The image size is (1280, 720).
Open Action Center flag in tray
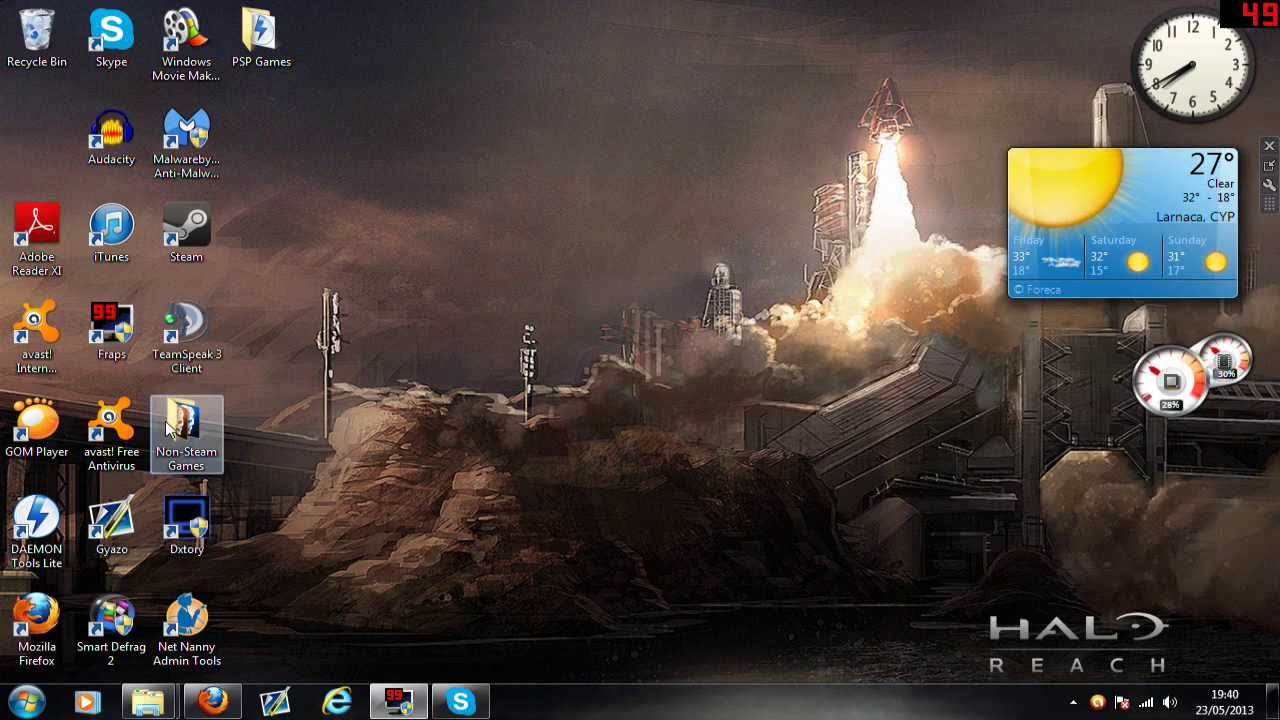tap(1122, 702)
